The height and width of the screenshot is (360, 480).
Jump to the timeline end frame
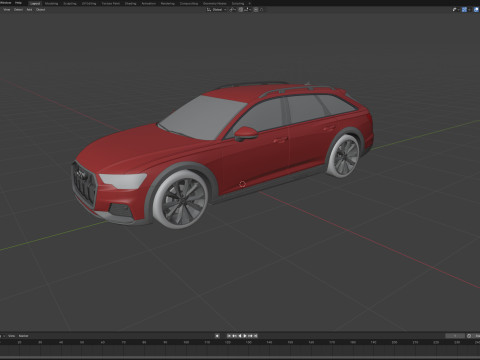[256, 336]
